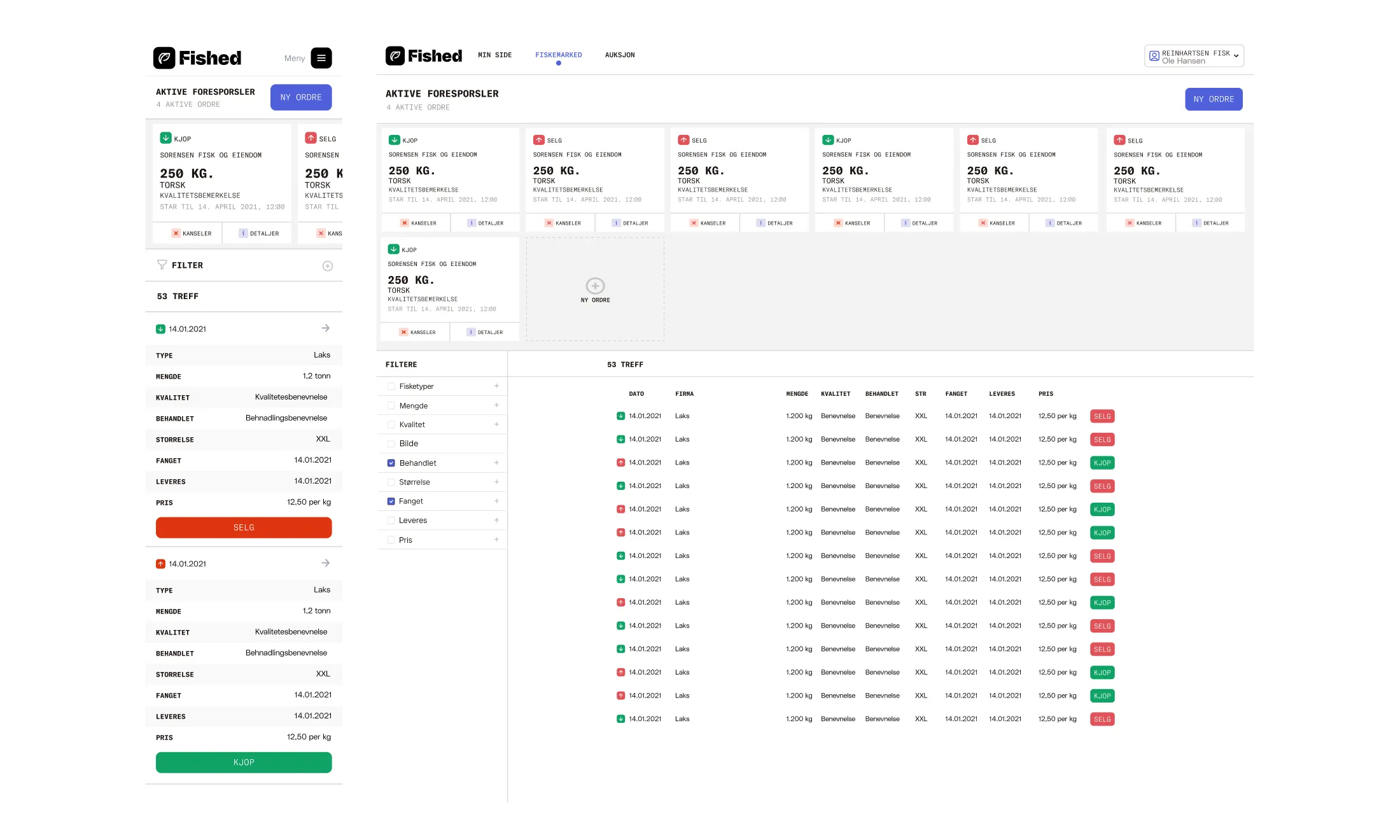Click the arrow next to the first 14.01.2021 mobile entry

[x=326, y=328]
